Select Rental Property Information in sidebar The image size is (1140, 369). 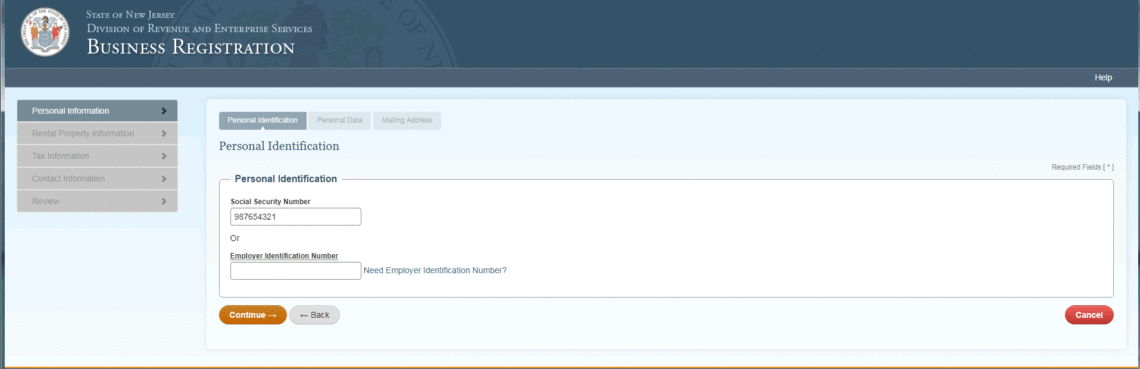click(x=97, y=134)
